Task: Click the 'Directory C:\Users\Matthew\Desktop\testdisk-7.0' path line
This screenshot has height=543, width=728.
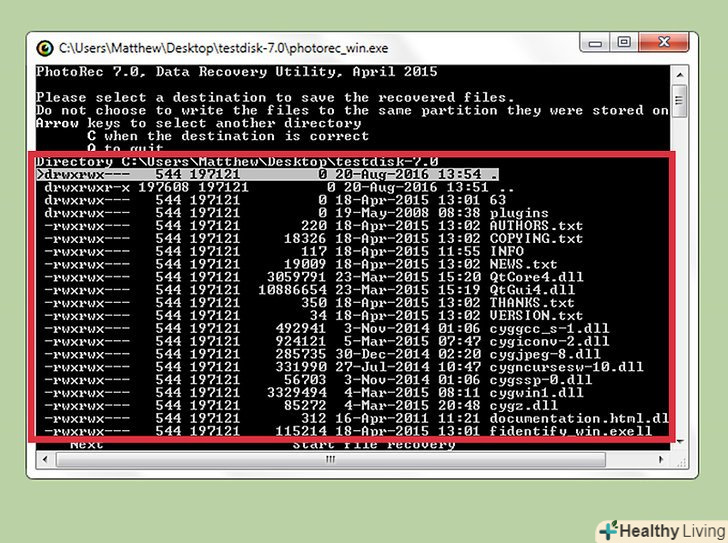Action: pos(237,162)
